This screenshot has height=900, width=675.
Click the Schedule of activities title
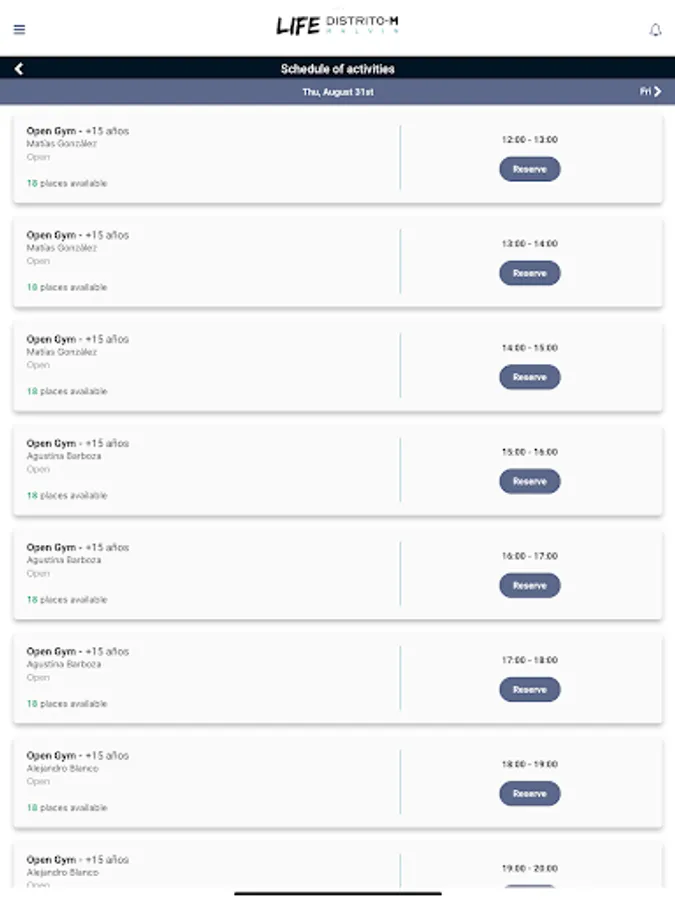[x=338, y=69]
